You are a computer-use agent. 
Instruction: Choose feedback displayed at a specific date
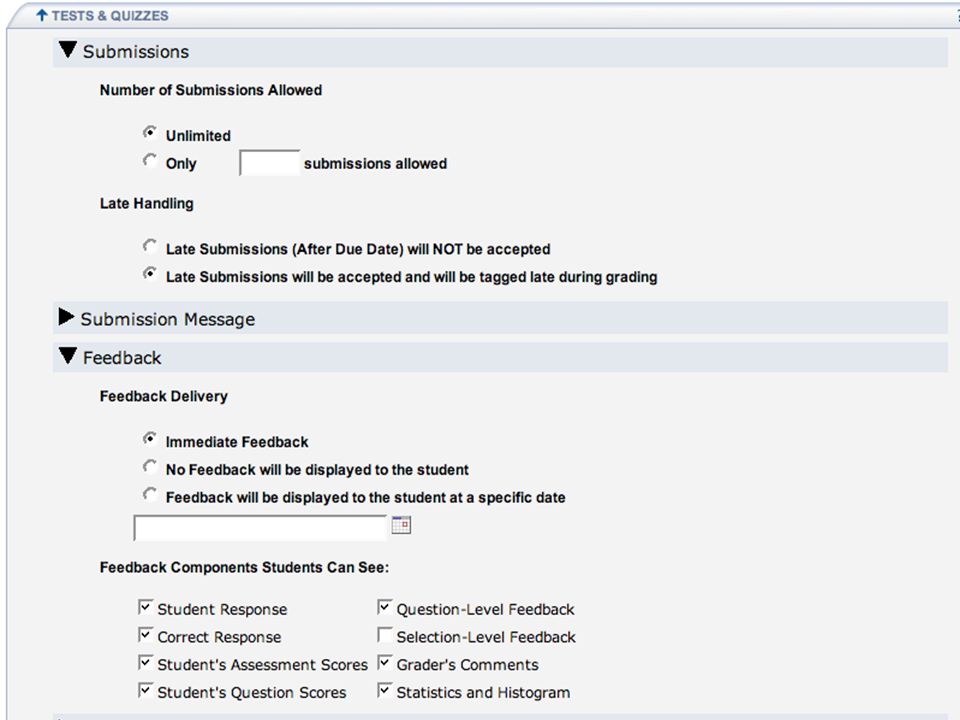(149, 494)
